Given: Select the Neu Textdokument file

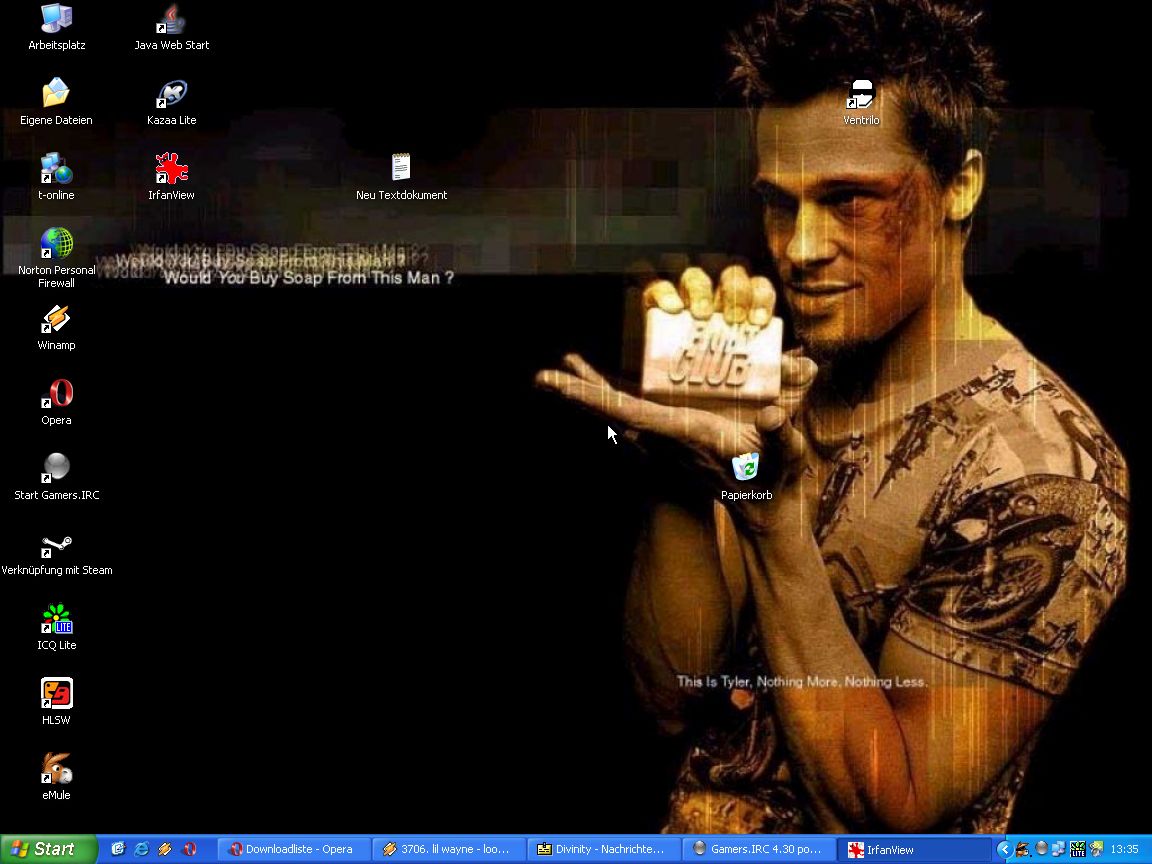Looking at the screenshot, I should 401,168.
